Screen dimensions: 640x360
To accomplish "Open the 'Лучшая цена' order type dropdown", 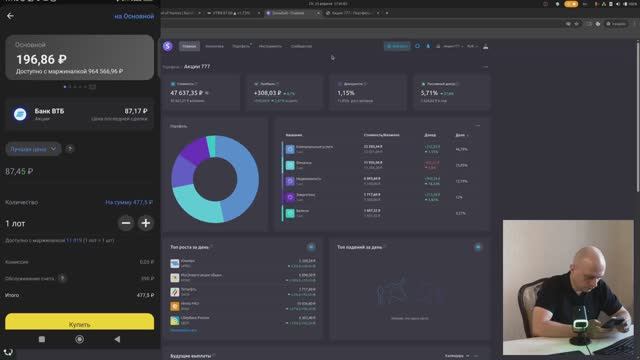I will (x=33, y=149).
